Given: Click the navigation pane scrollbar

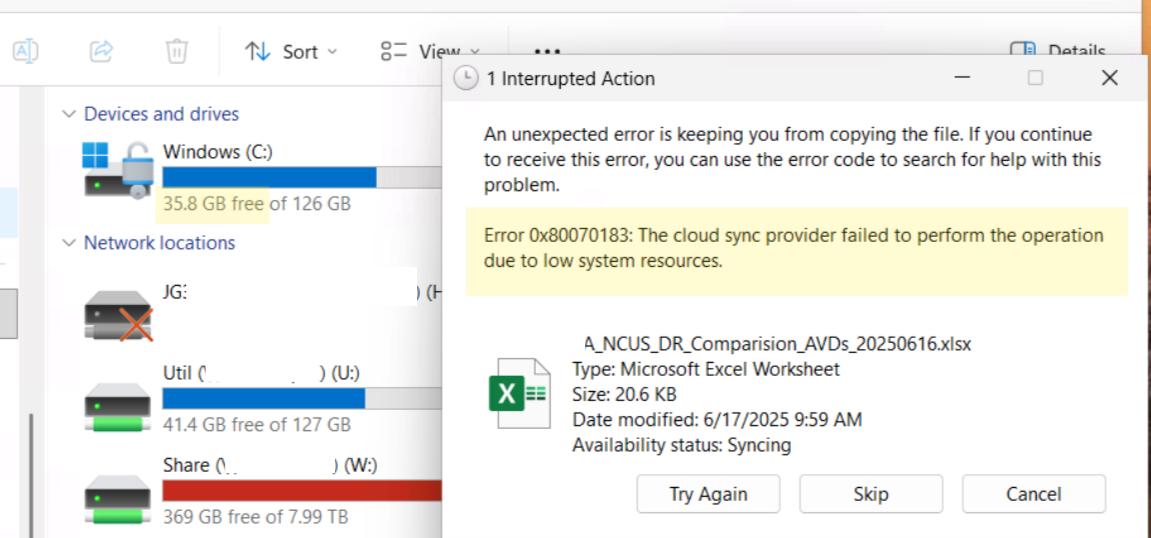Looking at the screenshot, I should [x=30, y=470].
